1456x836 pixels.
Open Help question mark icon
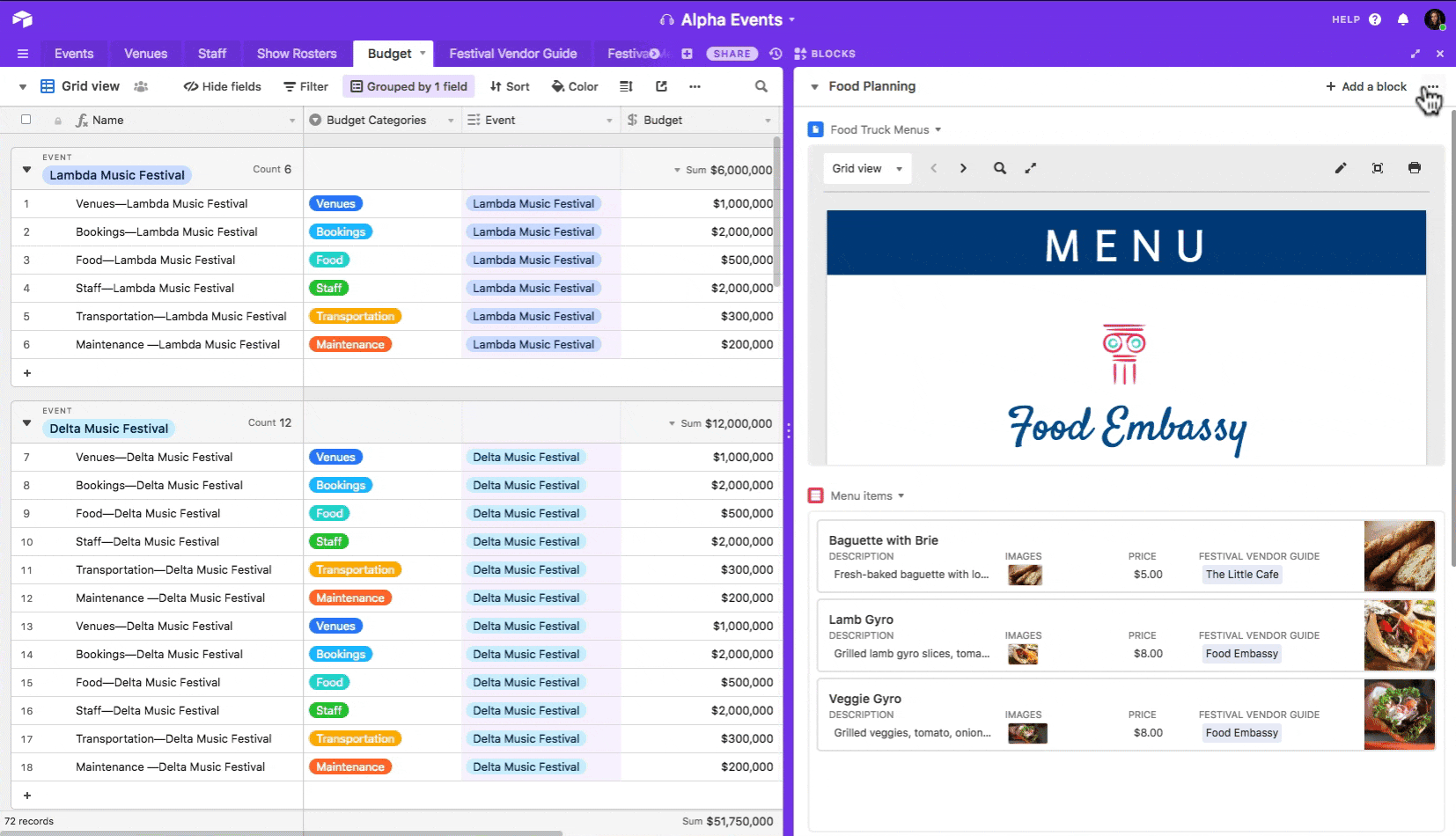click(x=1375, y=19)
